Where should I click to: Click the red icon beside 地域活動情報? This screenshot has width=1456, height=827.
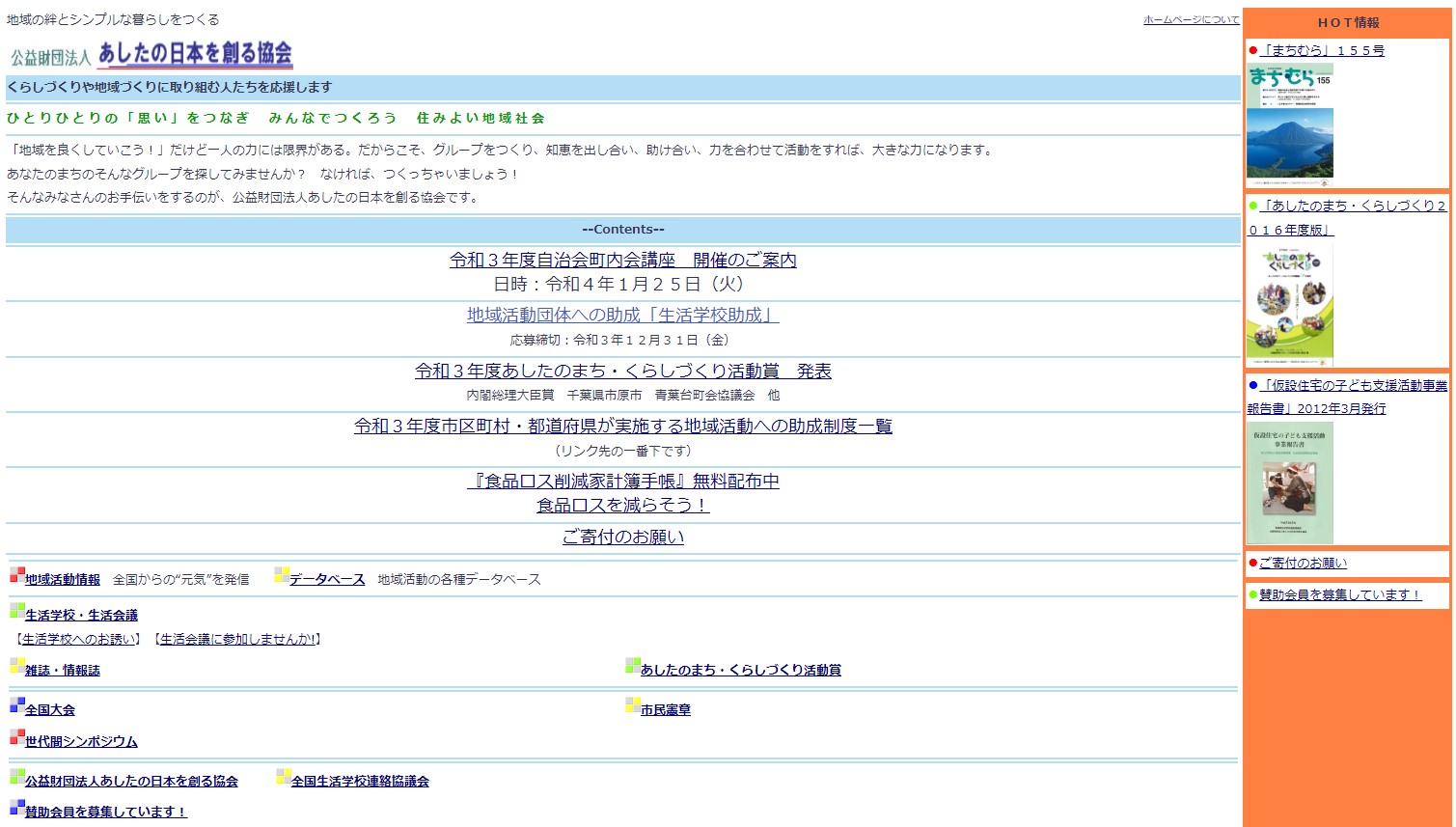[16, 575]
